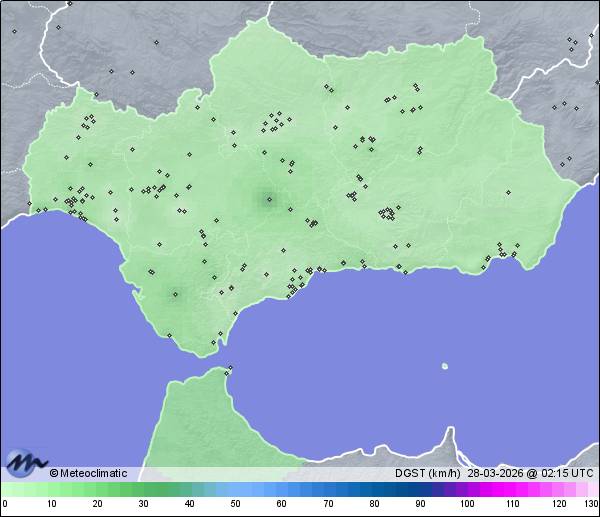Screen dimensions: 600x517
Task: Click the 30 km/h green scale swatch
Action: coord(143,489)
